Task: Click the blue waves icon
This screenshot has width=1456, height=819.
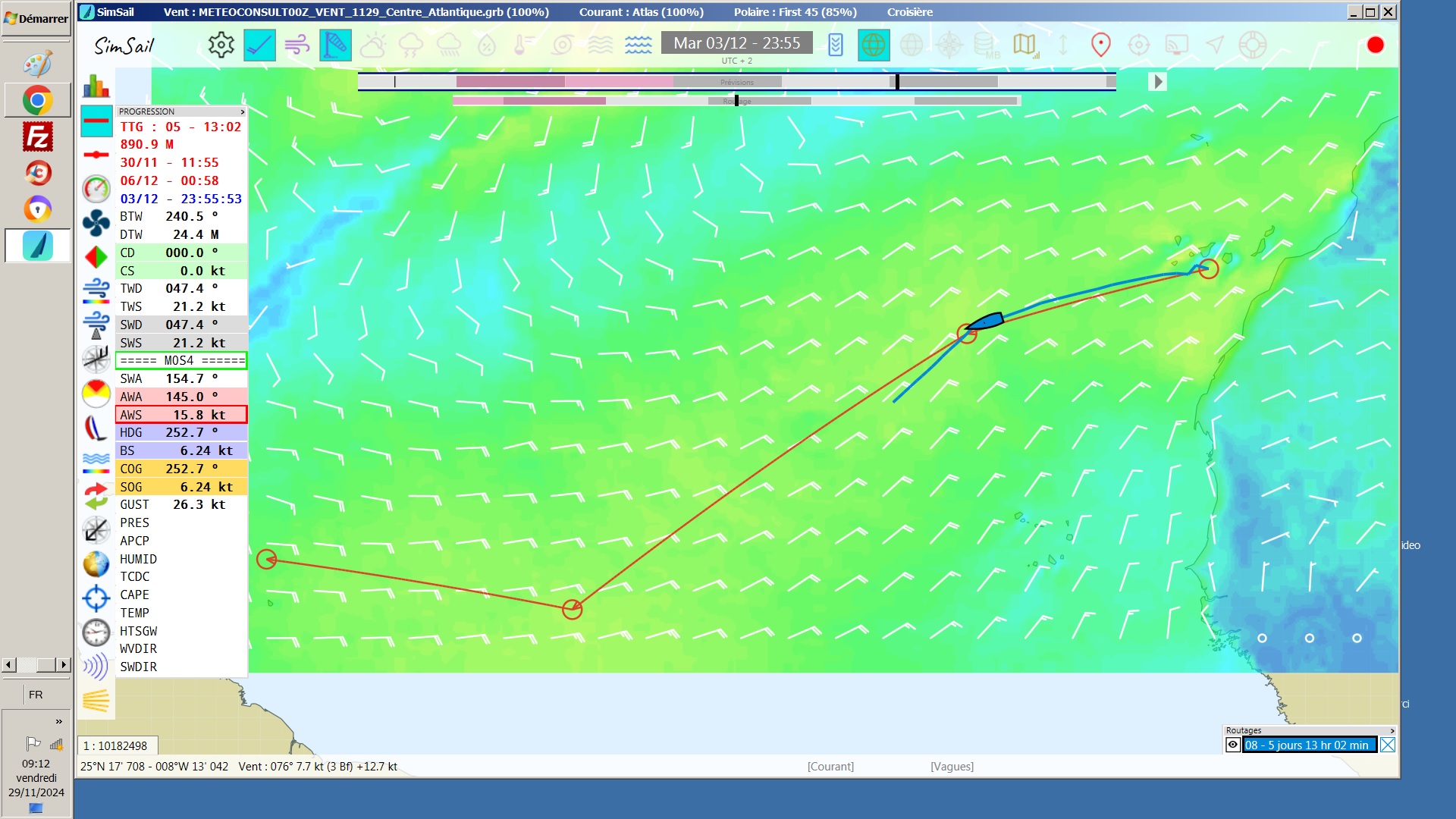Action: coord(638,45)
